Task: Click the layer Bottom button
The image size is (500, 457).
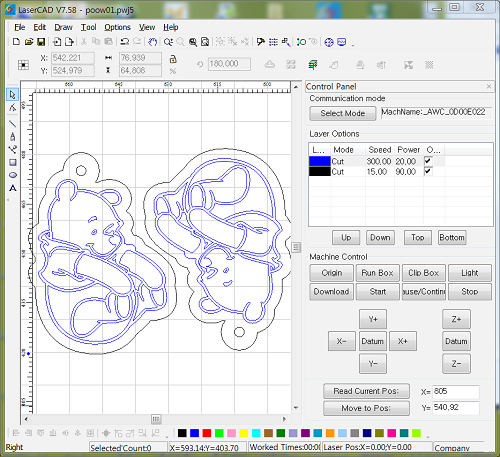Action: (452, 237)
